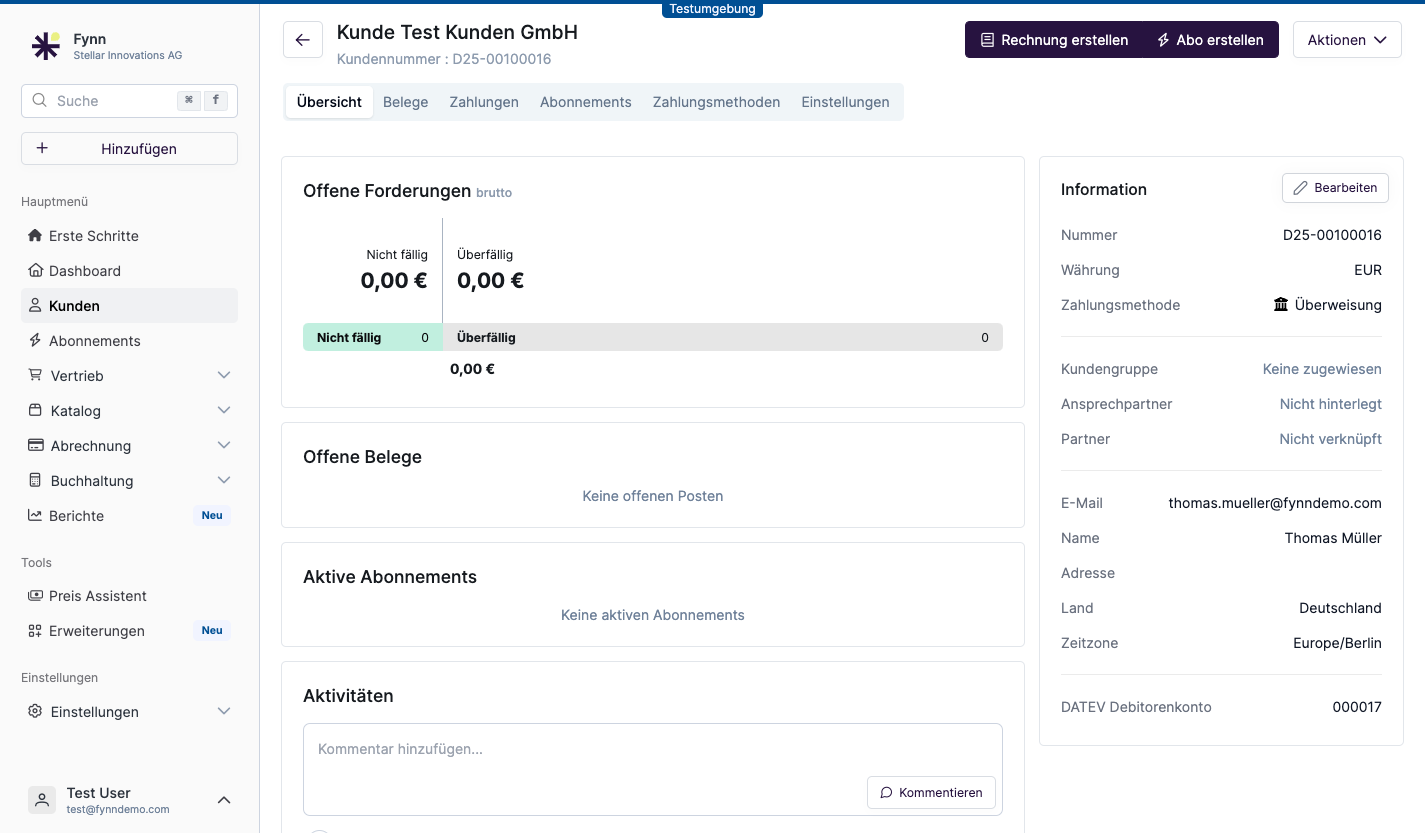
Task: Click the bank icon beside Überweisung
Action: (1281, 304)
